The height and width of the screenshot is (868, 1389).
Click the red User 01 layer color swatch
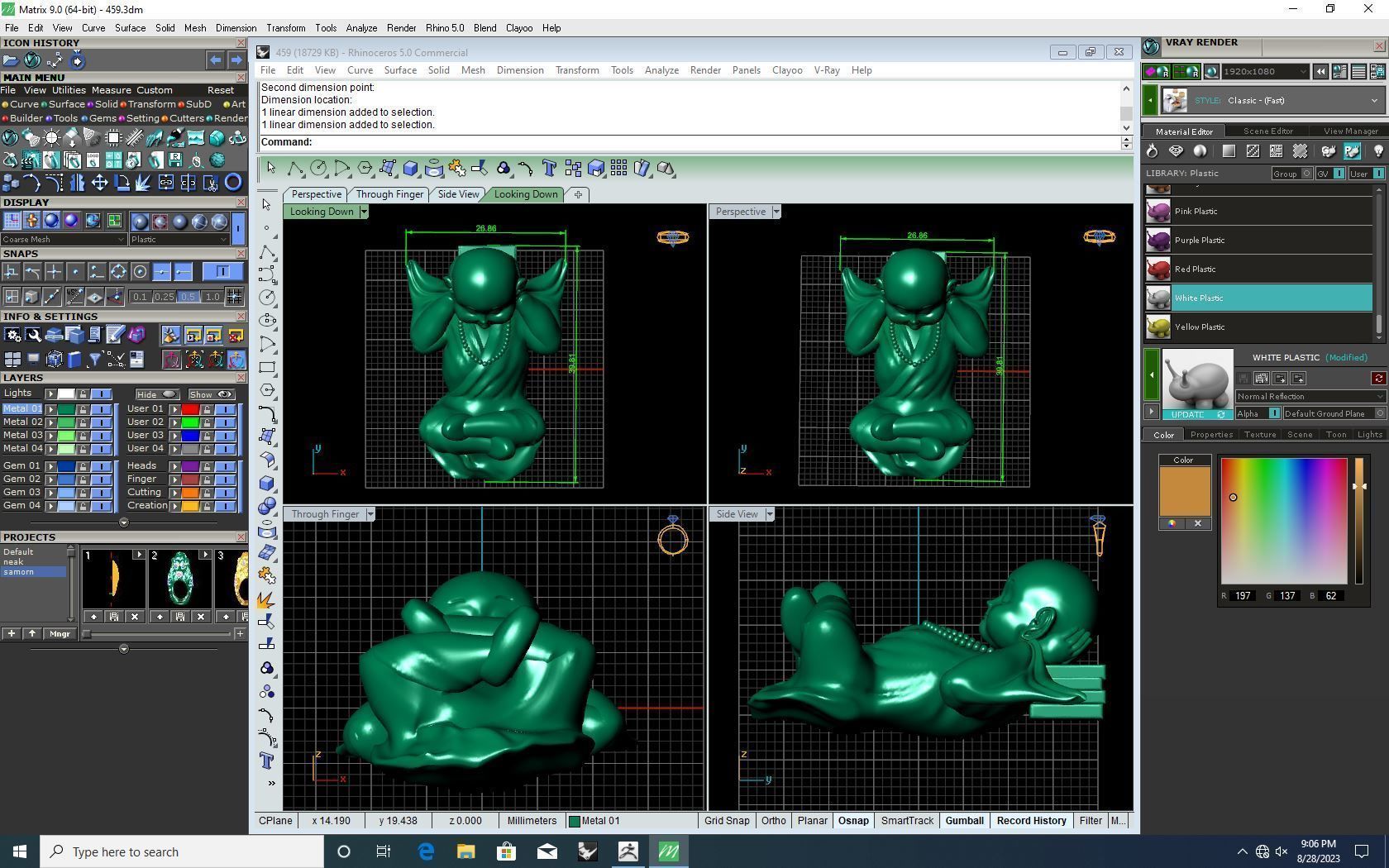[x=190, y=409]
